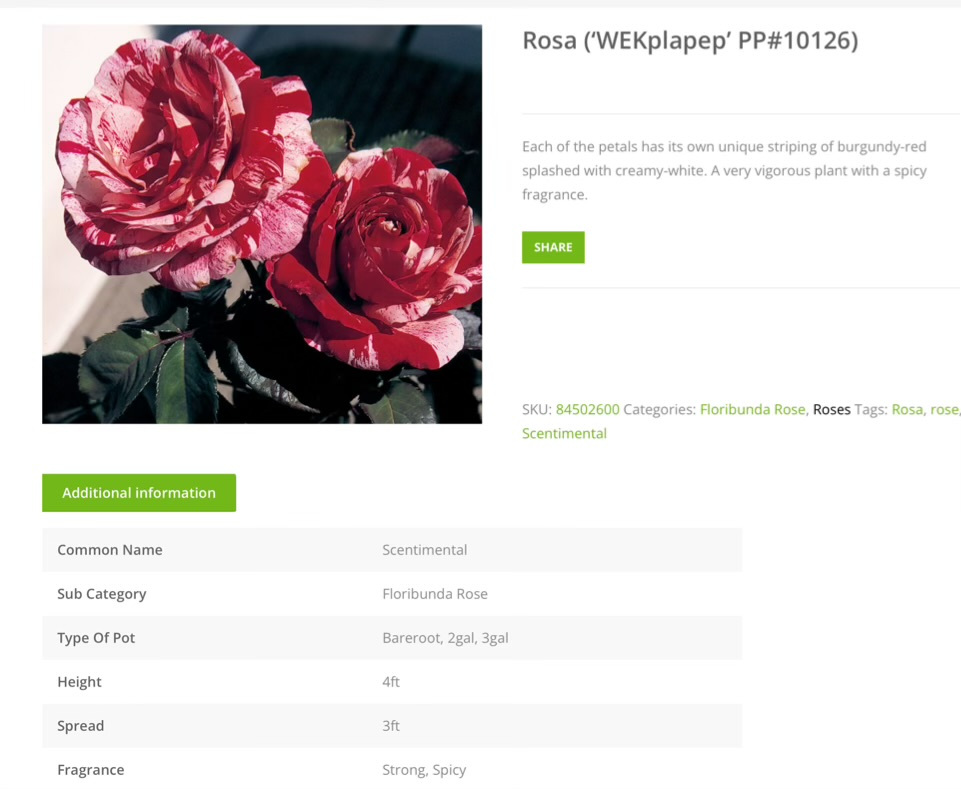Click the Scentimental common name value

[424, 550]
